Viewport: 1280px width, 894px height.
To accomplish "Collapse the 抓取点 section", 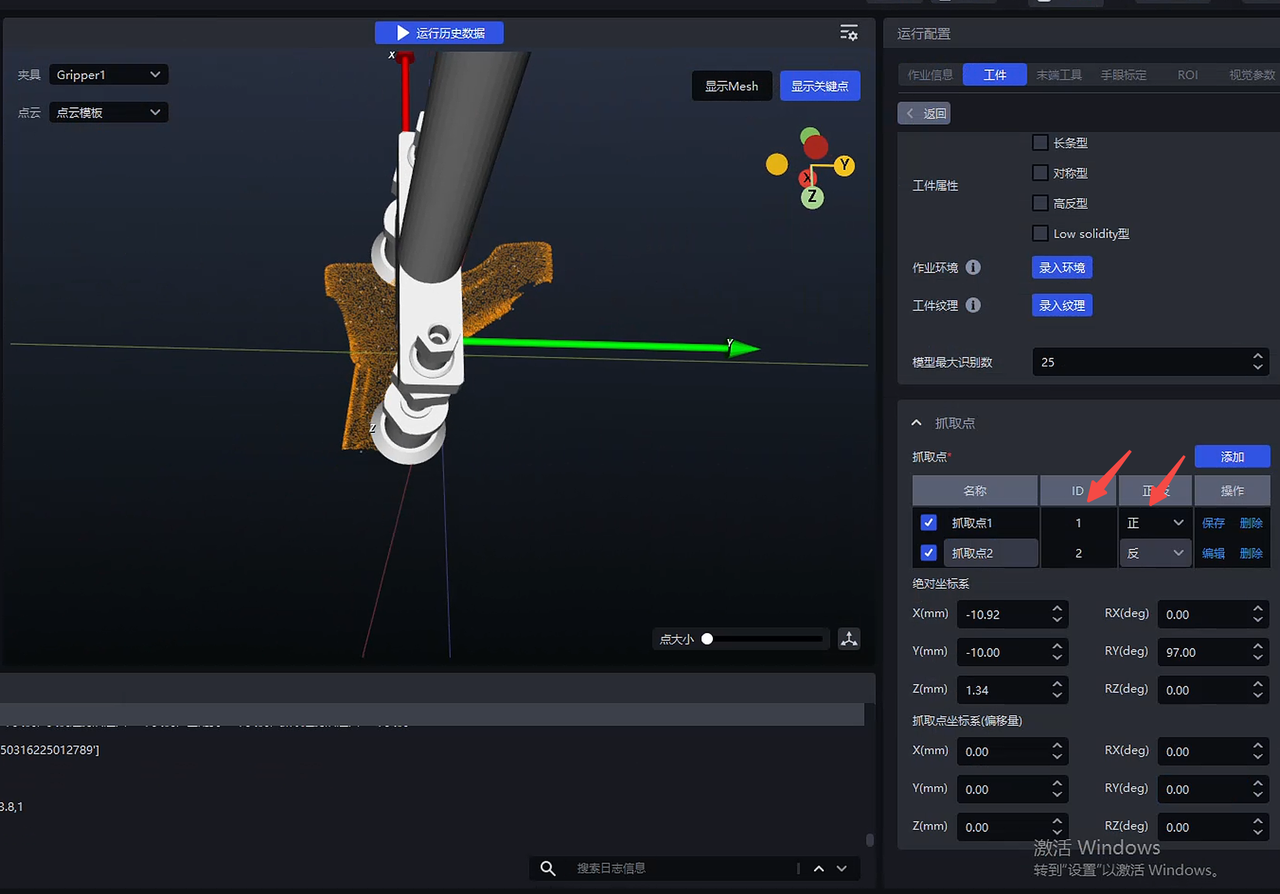I will pyautogui.click(x=917, y=423).
